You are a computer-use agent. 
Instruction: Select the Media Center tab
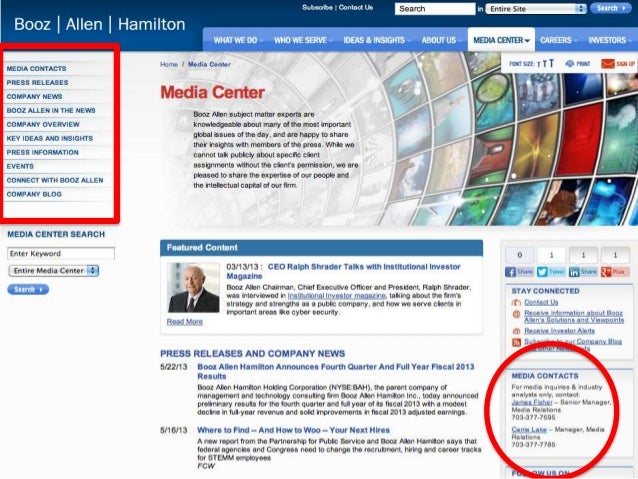501,40
